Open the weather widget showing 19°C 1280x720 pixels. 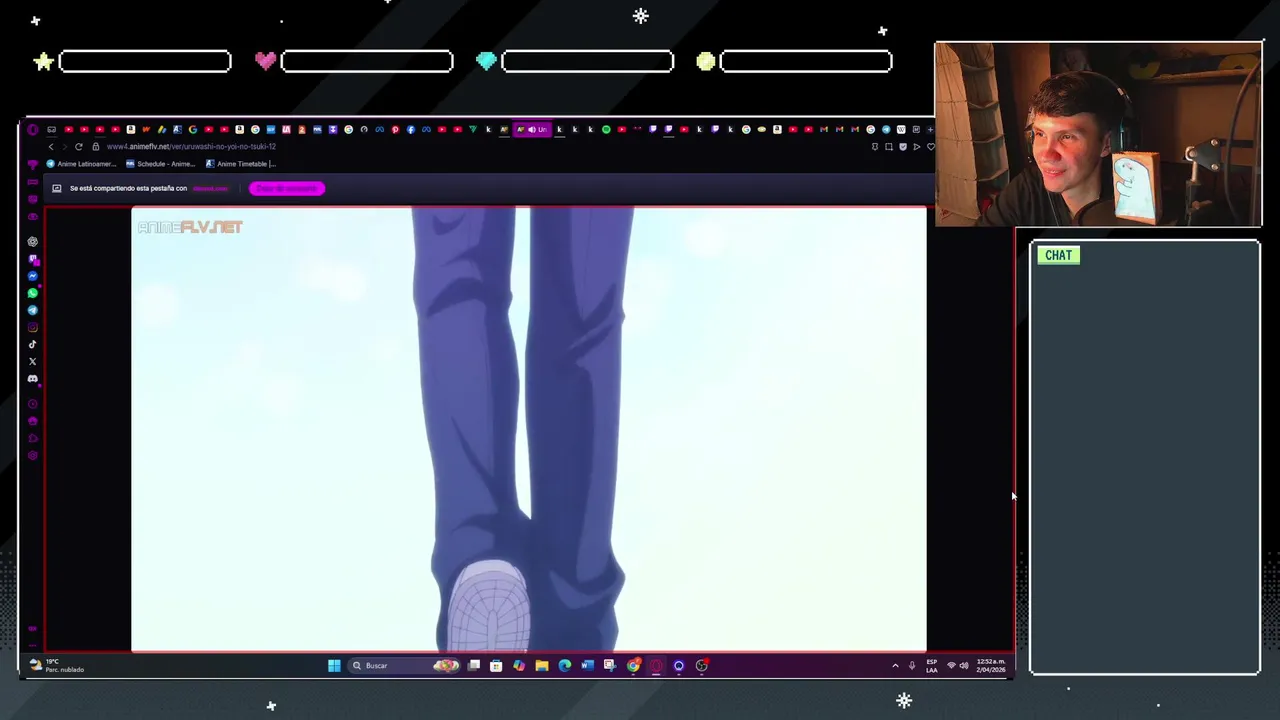[56, 666]
